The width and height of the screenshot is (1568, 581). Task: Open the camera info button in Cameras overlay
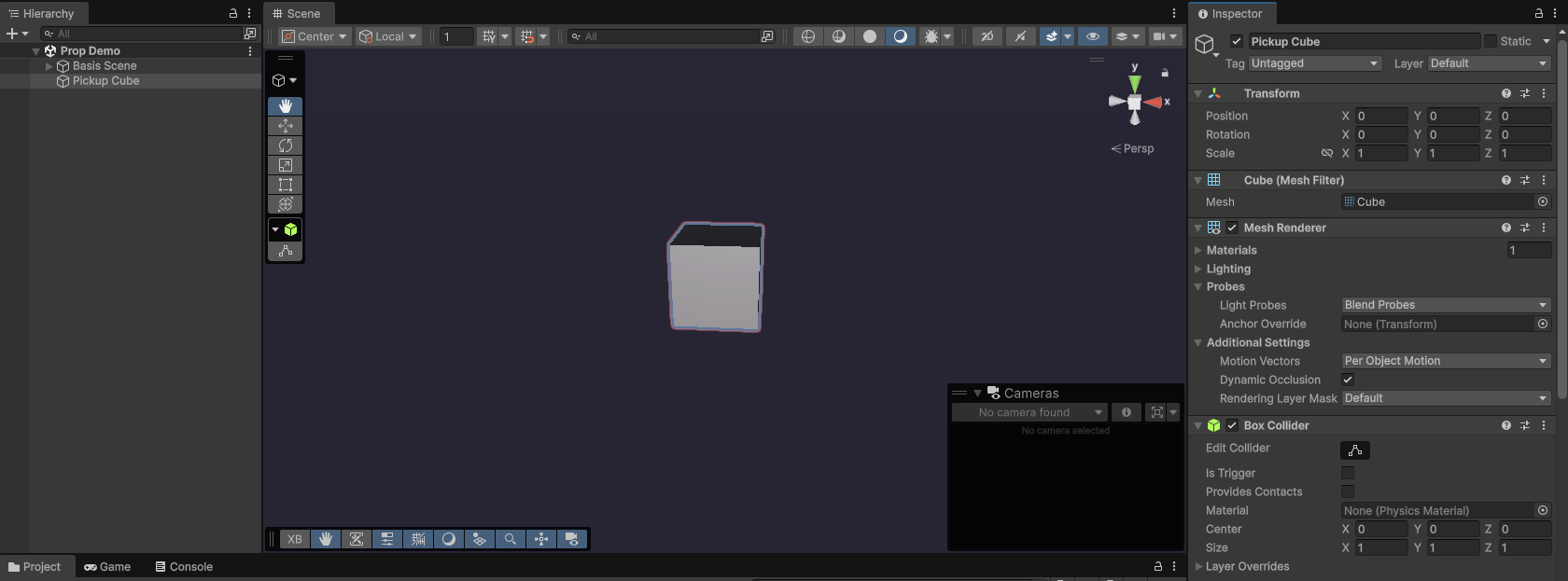click(1127, 412)
